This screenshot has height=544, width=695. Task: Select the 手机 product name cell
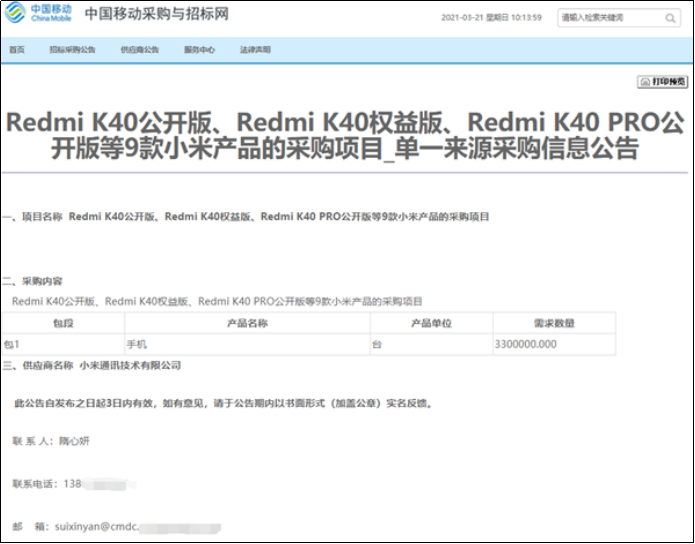tap(247, 344)
